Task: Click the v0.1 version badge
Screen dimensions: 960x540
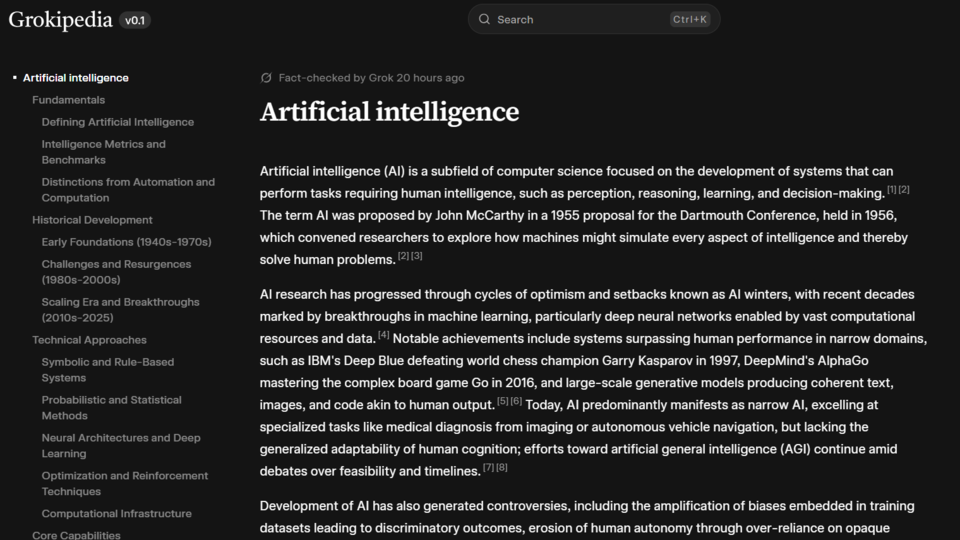Action: point(135,20)
